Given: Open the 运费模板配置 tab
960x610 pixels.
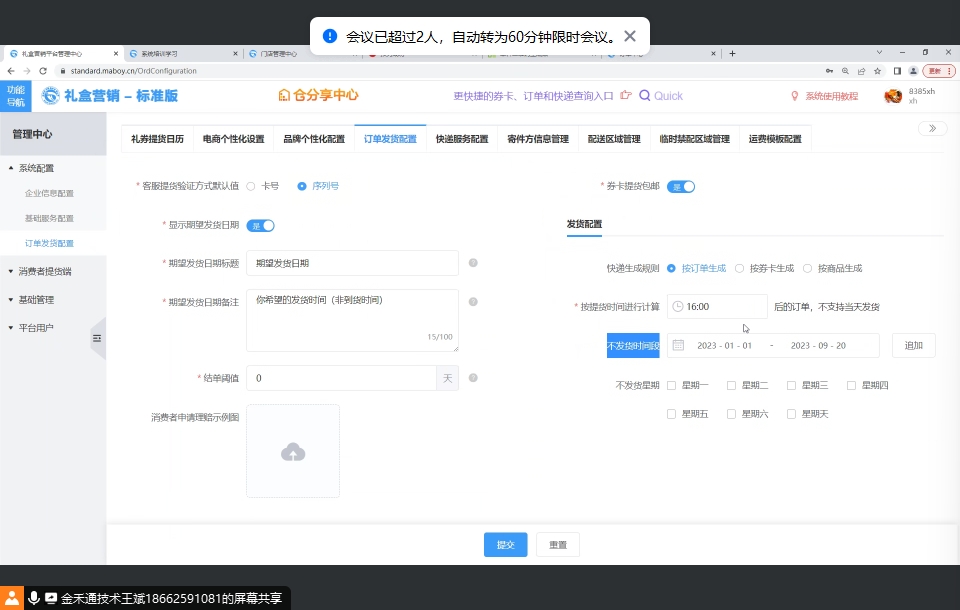Looking at the screenshot, I should (x=775, y=139).
